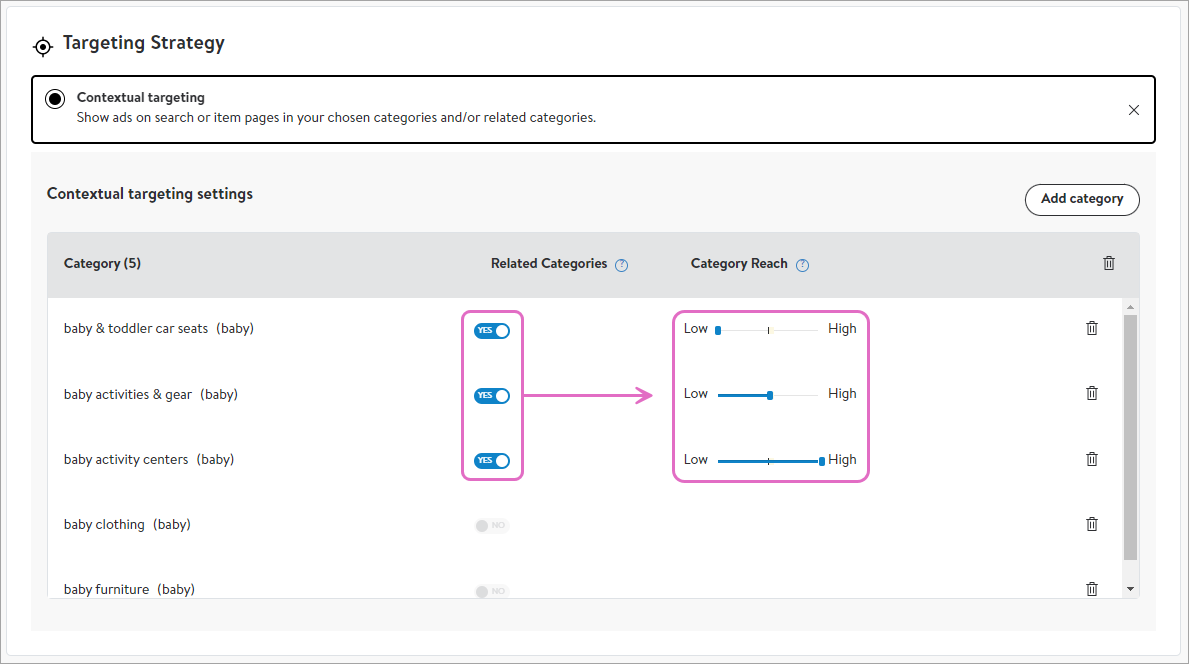Delete the baby furniture category
Screen dimensions: 1189x664
1092,589
